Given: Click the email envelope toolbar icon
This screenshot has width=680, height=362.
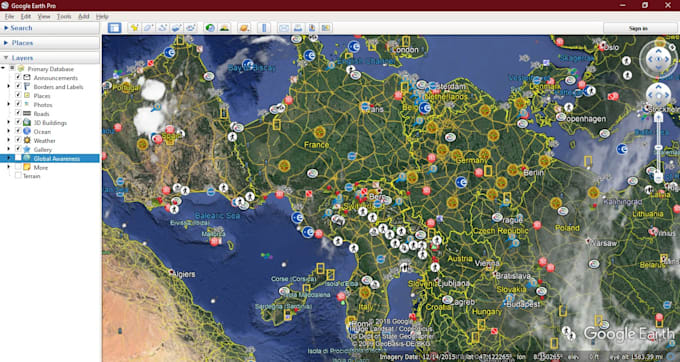Looking at the screenshot, I should 284,28.
